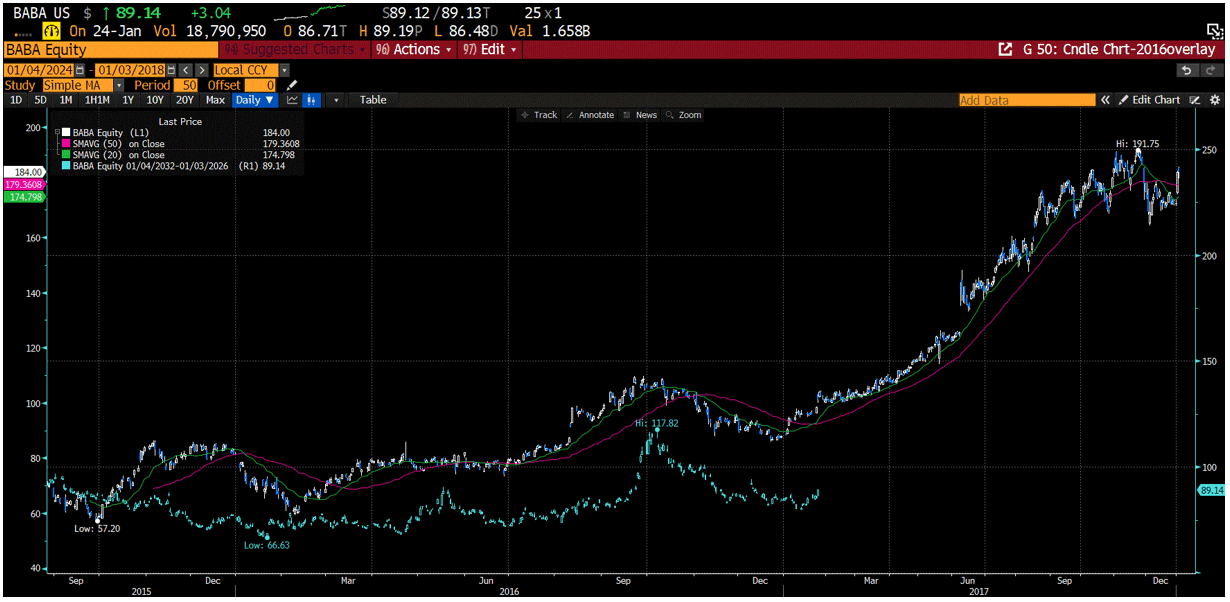Shift date range back with left arrow
Image resolution: width=1230 pixels, height=602 pixels.
pyautogui.click(x=187, y=70)
